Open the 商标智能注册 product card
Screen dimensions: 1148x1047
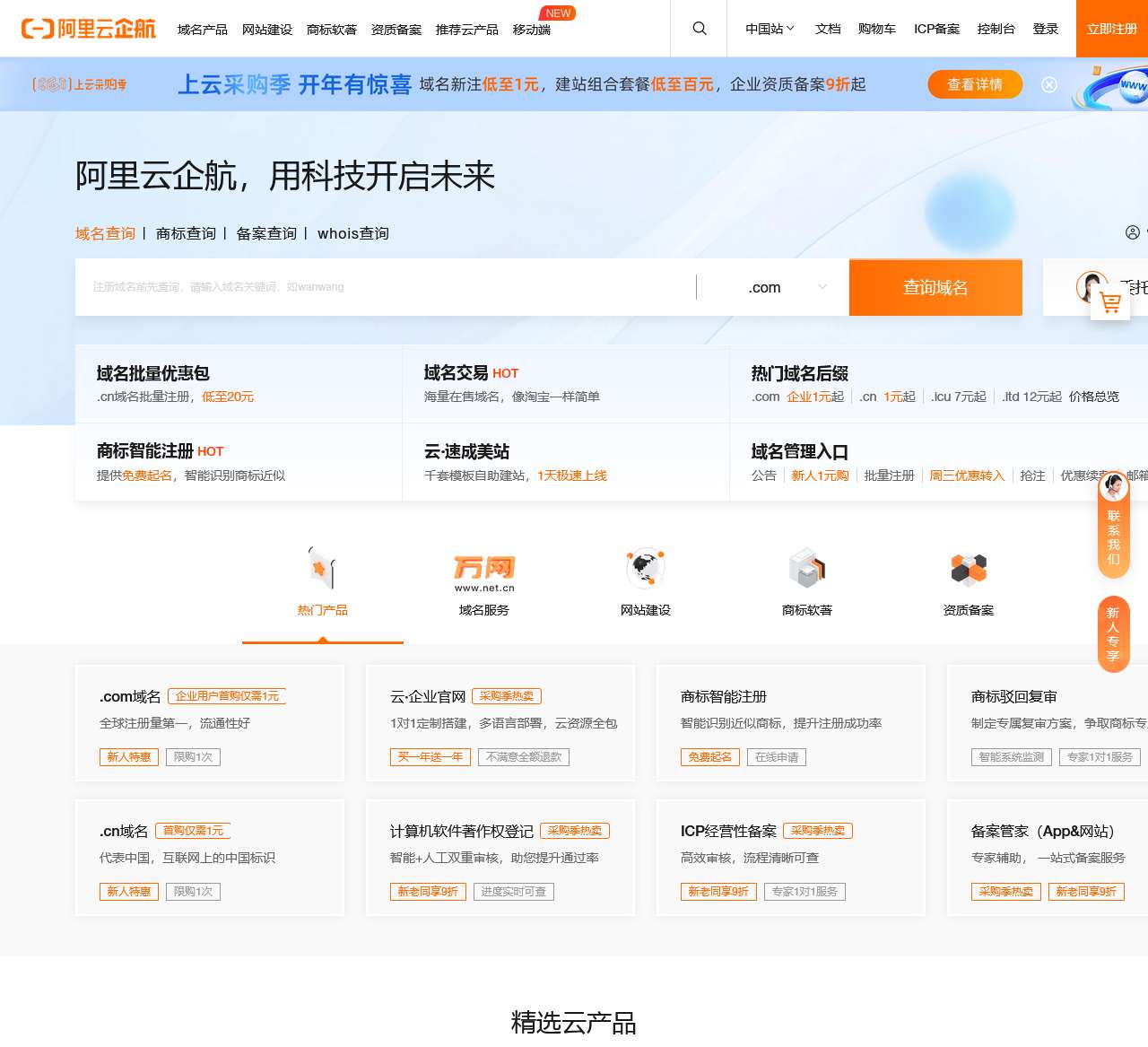(x=791, y=723)
